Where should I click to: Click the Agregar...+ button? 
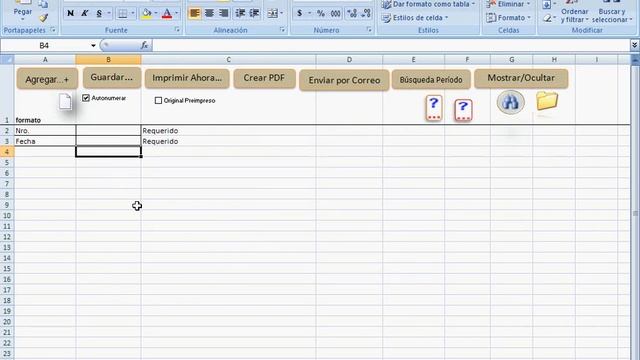pos(47,79)
